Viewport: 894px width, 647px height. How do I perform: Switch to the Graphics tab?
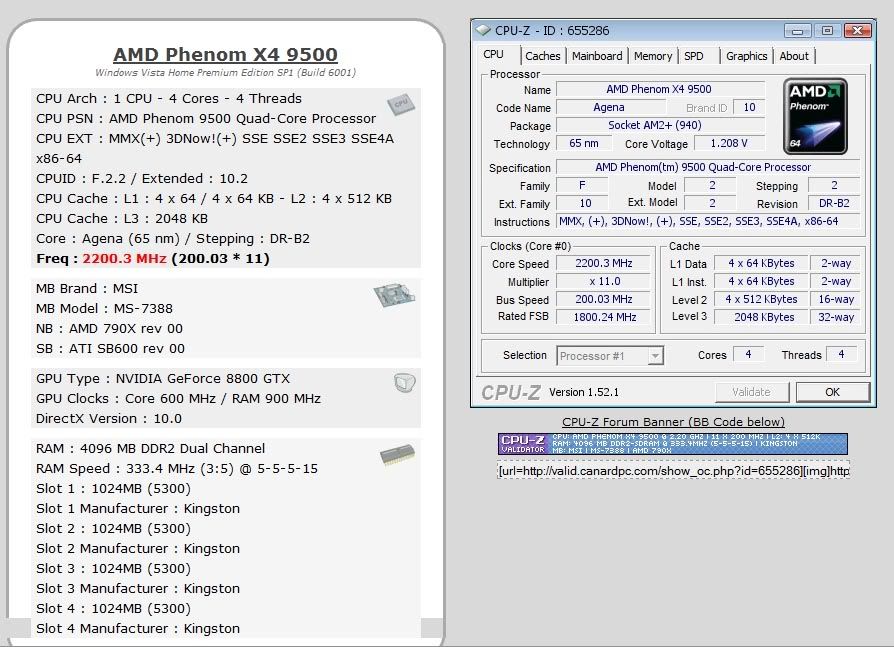coord(746,56)
